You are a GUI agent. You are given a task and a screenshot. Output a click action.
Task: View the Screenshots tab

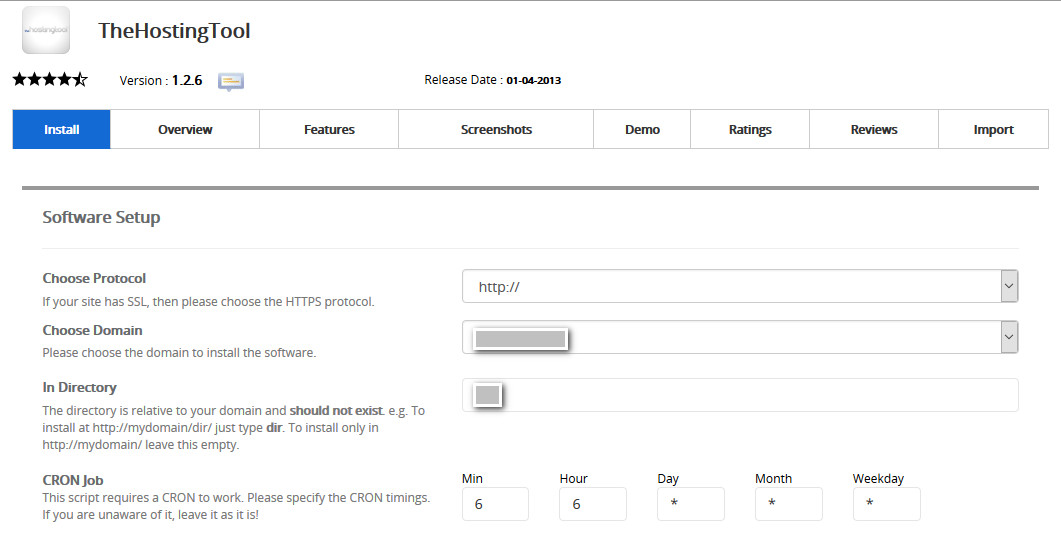pos(496,129)
